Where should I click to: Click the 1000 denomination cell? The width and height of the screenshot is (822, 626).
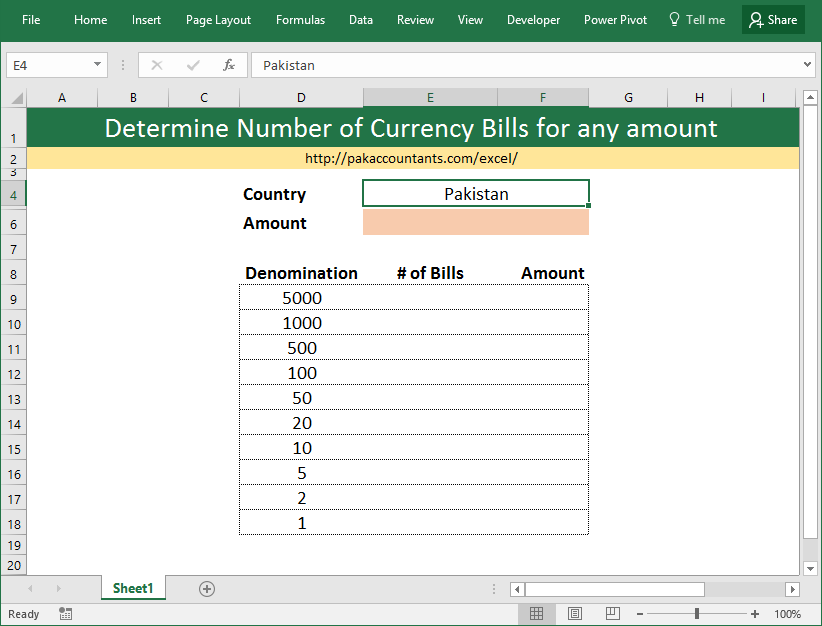pyautogui.click(x=301, y=322)
